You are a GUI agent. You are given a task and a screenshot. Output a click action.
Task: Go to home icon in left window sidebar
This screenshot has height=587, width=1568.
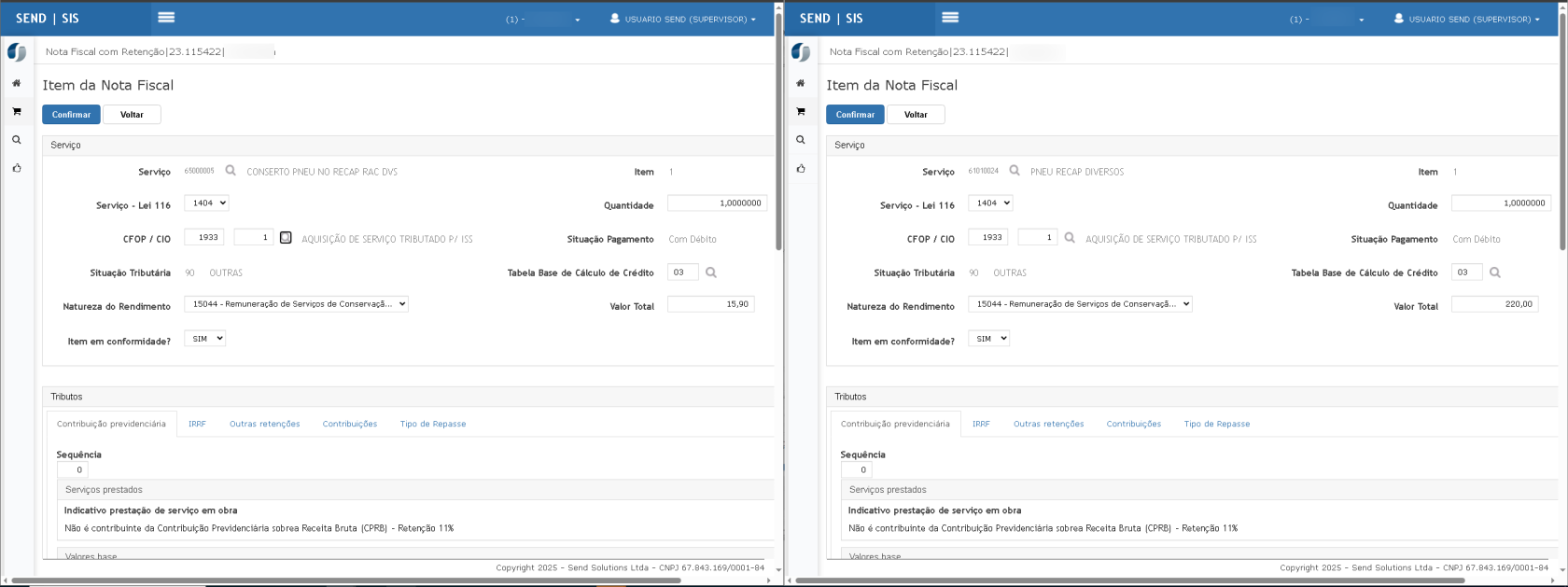pos(16,83)
